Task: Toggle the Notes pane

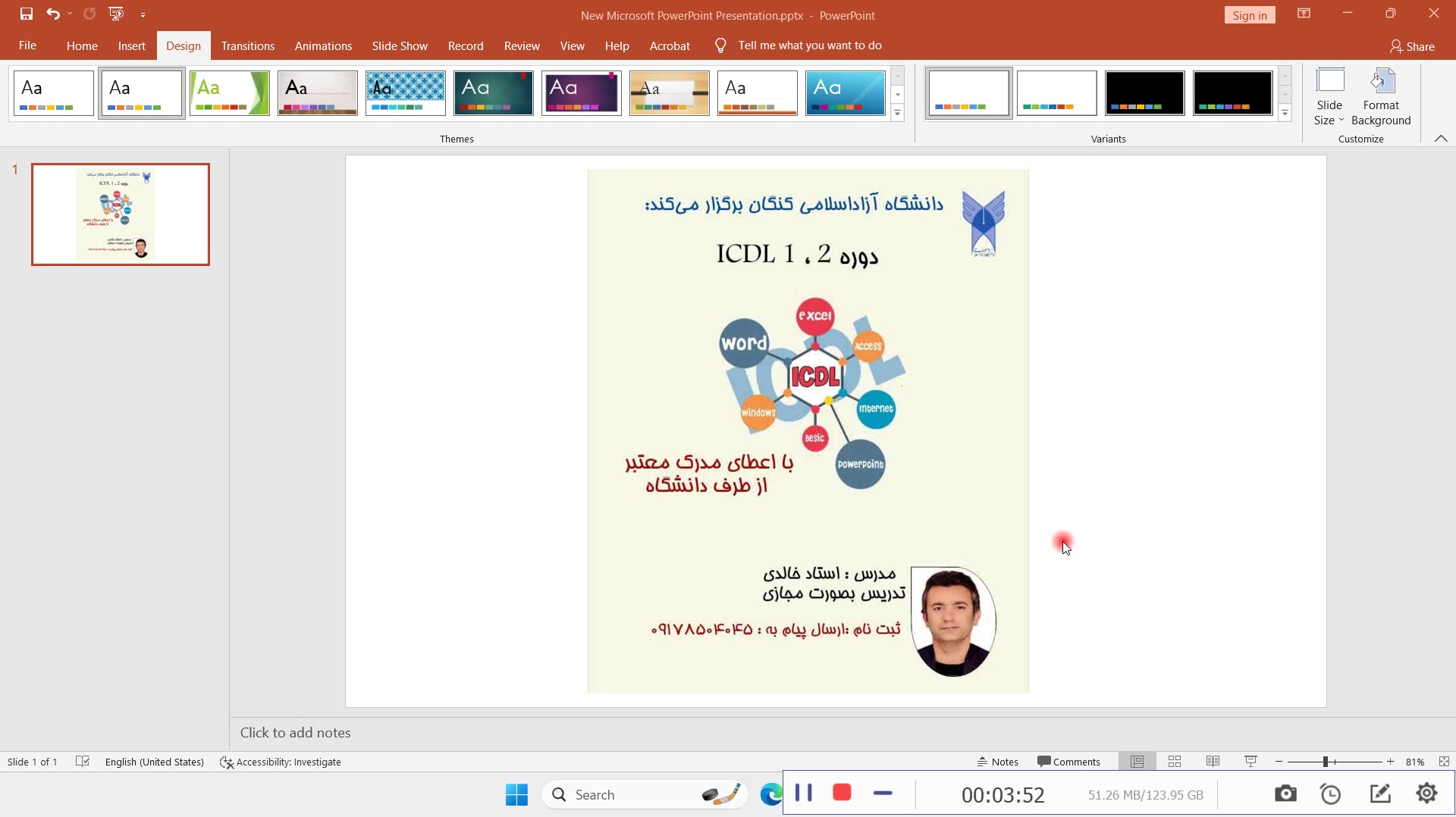Action: (x=997, y=762)
